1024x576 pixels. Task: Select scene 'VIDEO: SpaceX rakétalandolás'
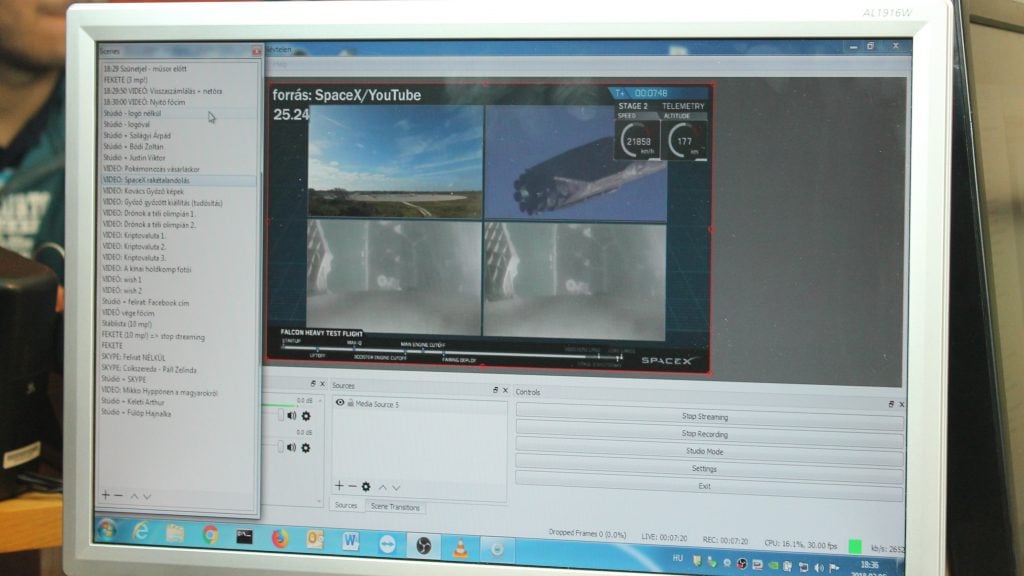click(178, 180)
